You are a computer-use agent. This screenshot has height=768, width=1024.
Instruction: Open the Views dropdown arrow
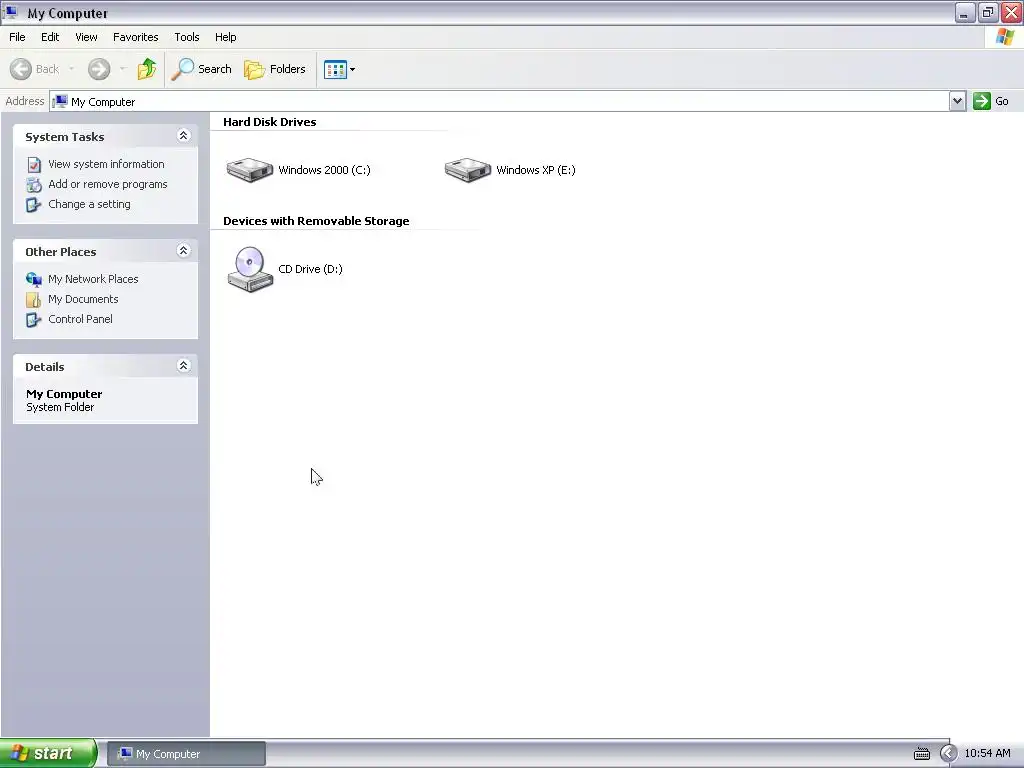coord(353,69)
